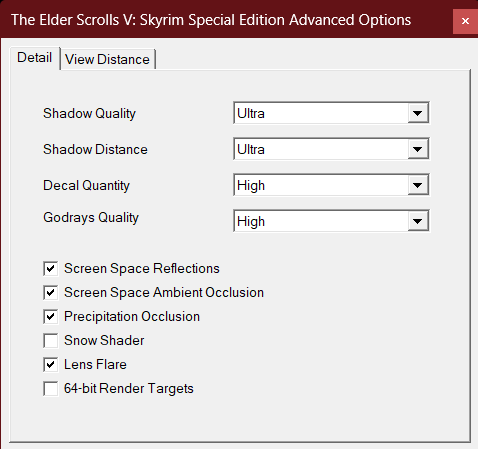Click the Godrays Quality label
Image resolution: width=478 pixels, height=449 pixels.
pyautogui.click(x=91, y=218)
